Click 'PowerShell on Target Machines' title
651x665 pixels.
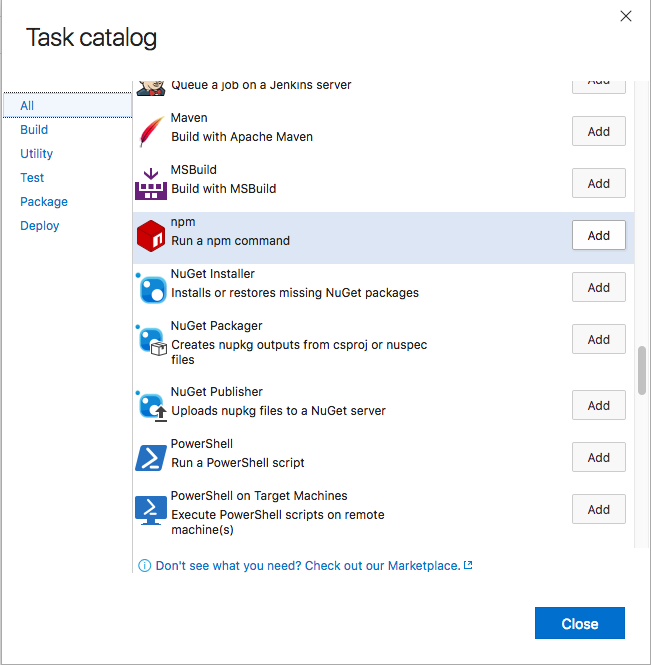point(259,496)
